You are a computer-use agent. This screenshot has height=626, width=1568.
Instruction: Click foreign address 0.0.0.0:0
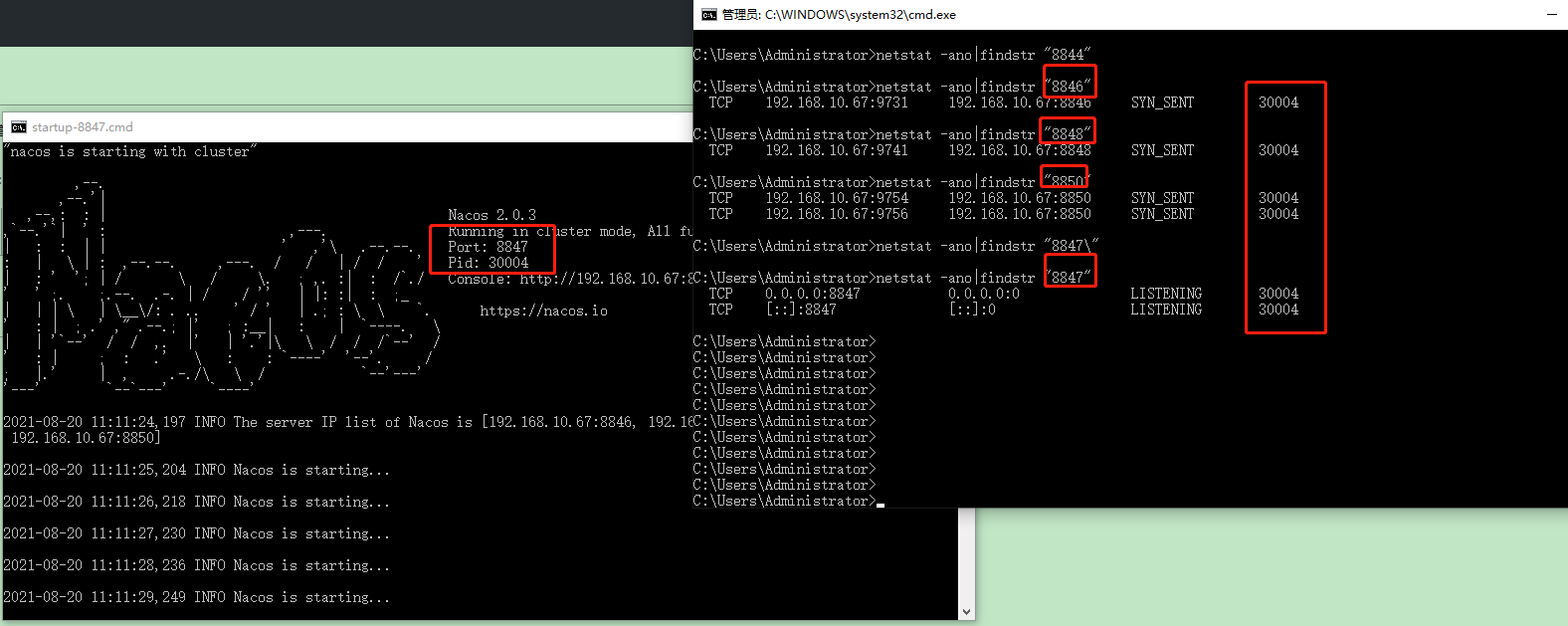(x=984, y=294)
